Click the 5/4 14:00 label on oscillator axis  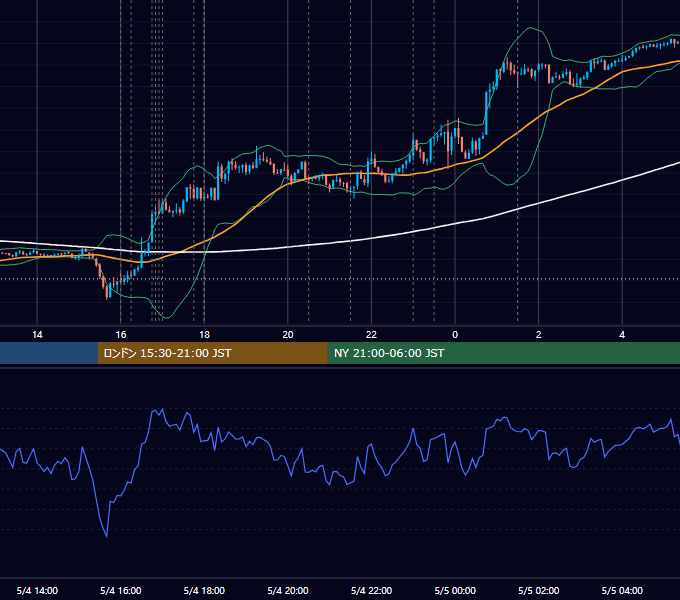37,590
